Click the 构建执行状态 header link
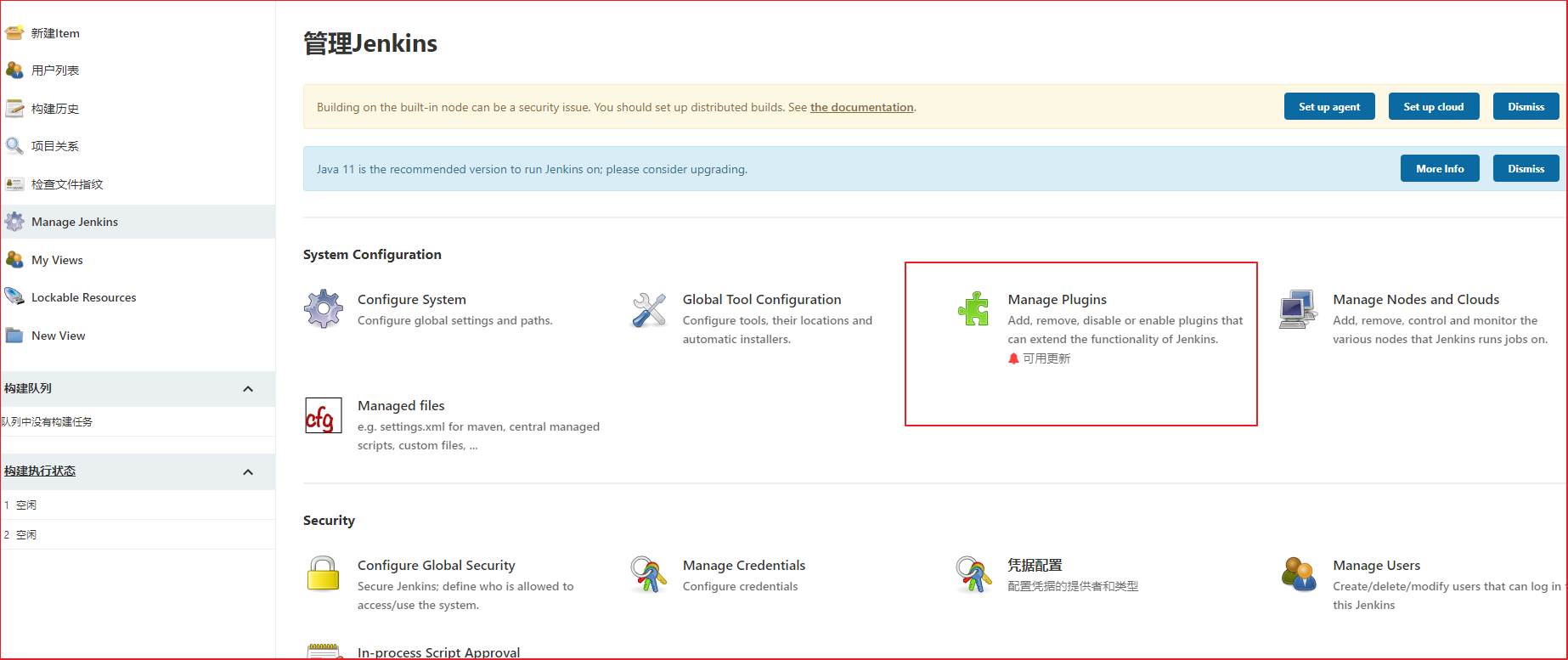Image resolution: width=1568 pixels, height=660 pixels. pyautogui.click(x=40, y=471)
